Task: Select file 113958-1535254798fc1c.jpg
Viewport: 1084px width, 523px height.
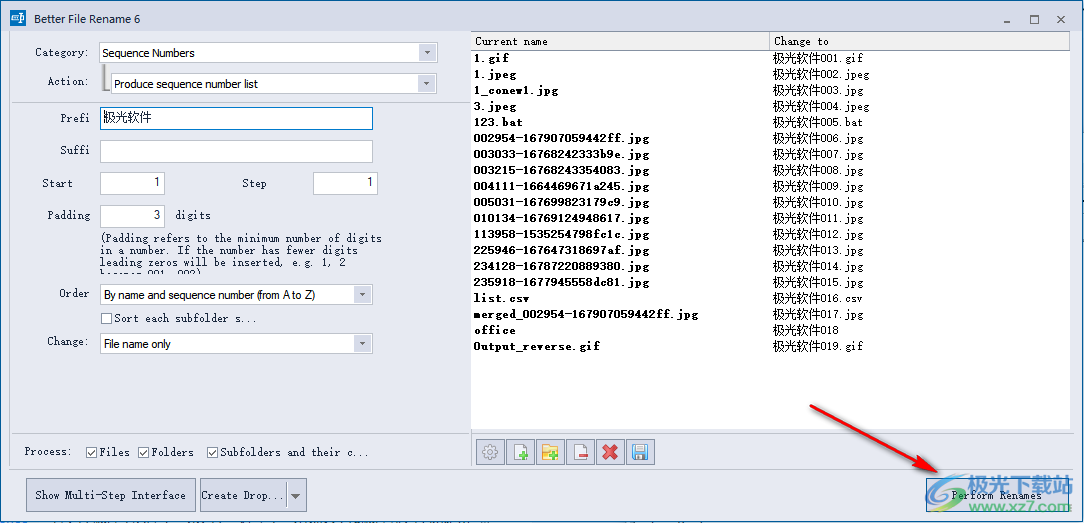Action: [x=561, y=234]
